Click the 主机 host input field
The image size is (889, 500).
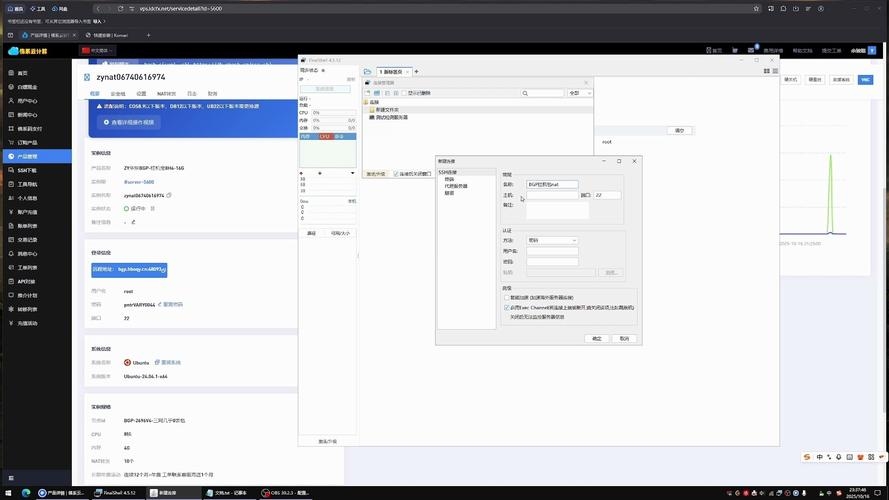(x=552, y=195)
